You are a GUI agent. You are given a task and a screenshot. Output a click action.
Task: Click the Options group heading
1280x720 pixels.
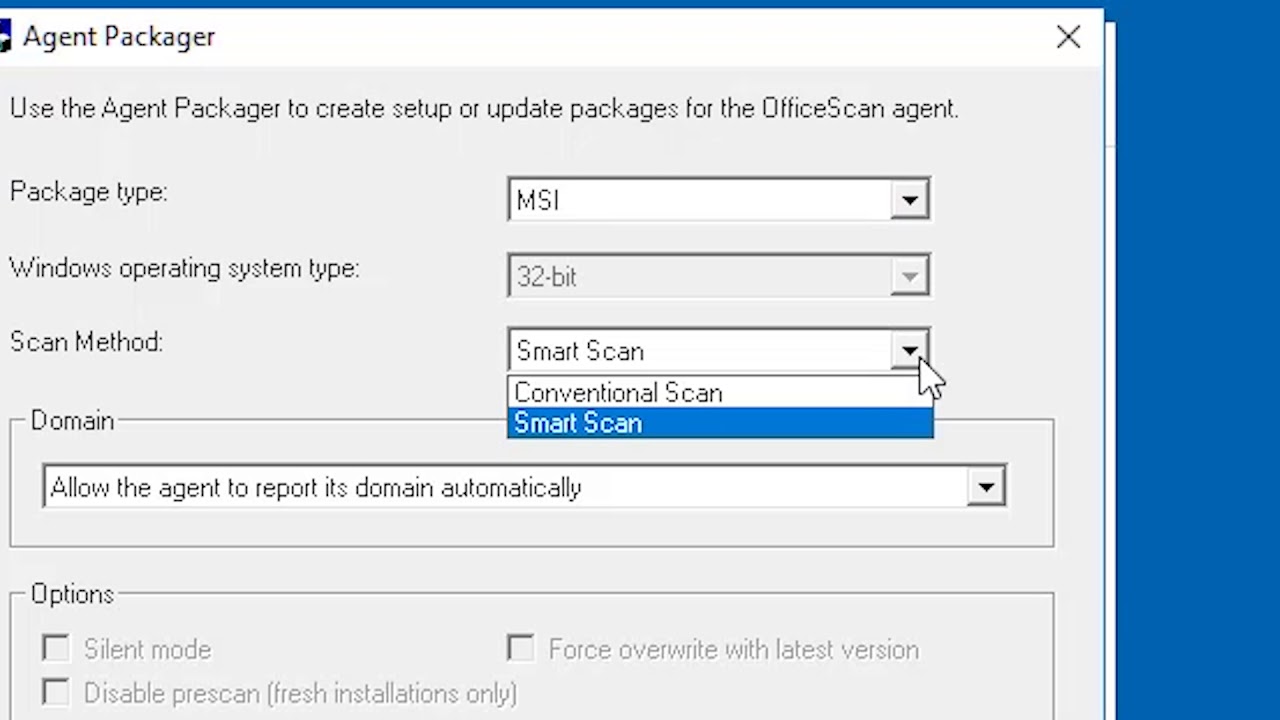click(x=72, y=594)
